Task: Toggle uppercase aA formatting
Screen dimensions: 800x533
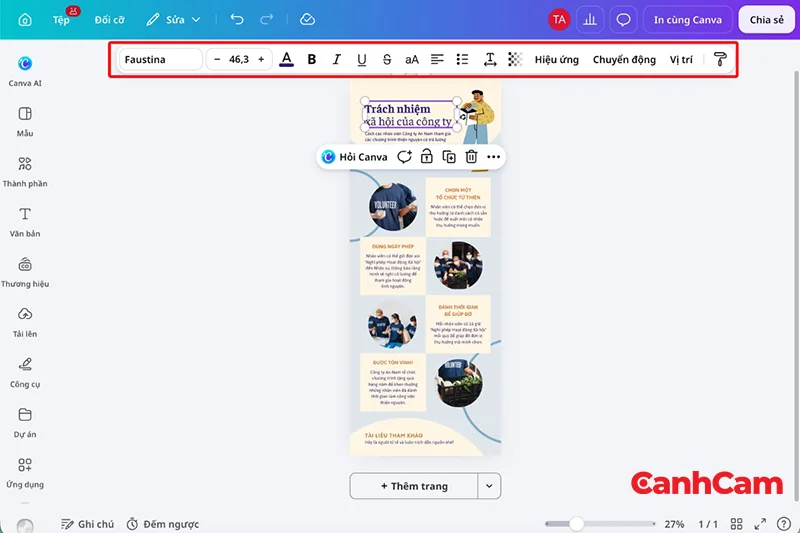Action: click(412, 60)
